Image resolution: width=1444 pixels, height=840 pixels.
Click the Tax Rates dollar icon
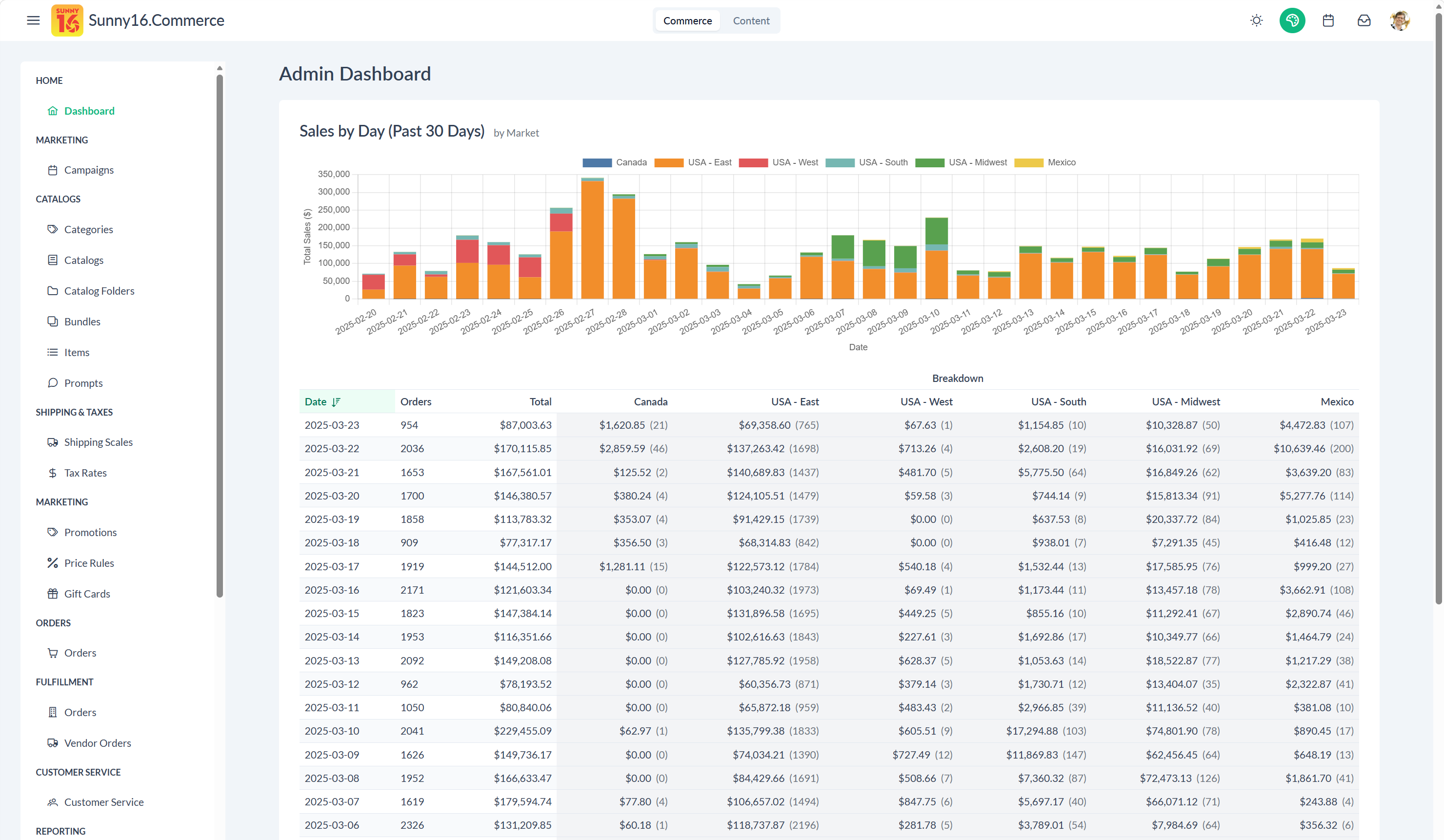pyautogui.click(x=53, y=473)
